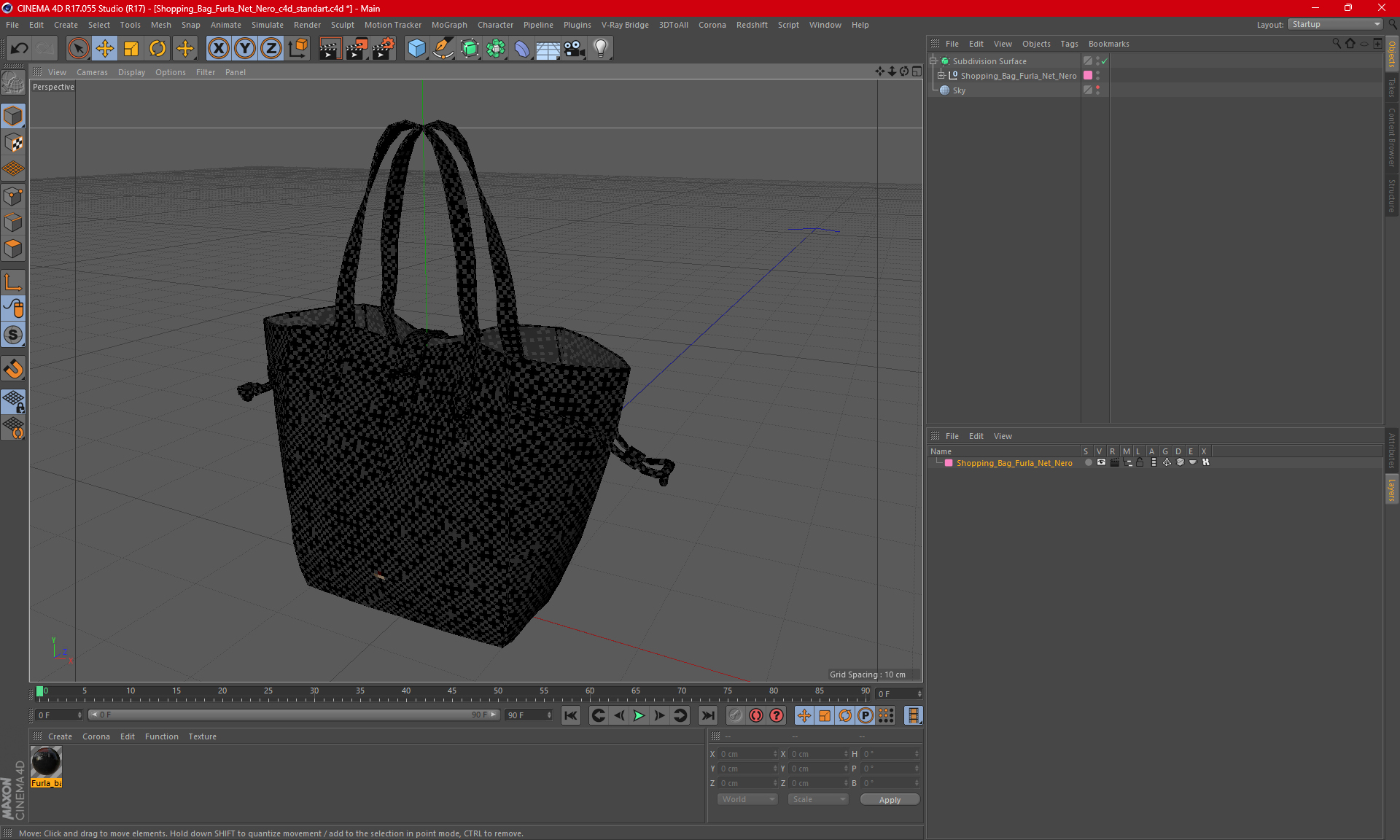1400x840 pixels.
Task: Add a Cube primitive object
Action: tap(416, 48)
